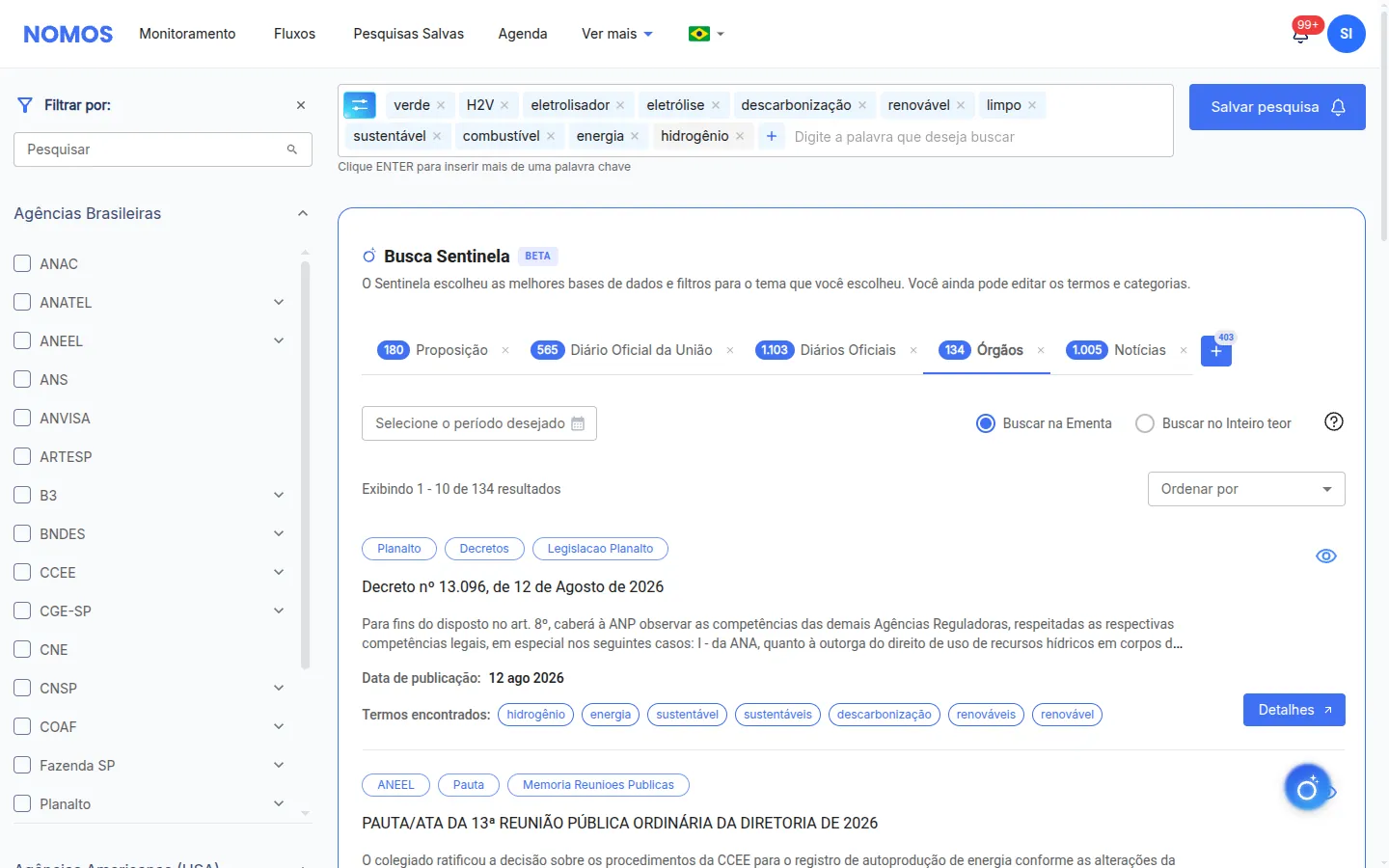The height and width of the screenshot is (868, 1389).
Task: Switch to the Diário Oficial da União tab
Action: [622, 350]
